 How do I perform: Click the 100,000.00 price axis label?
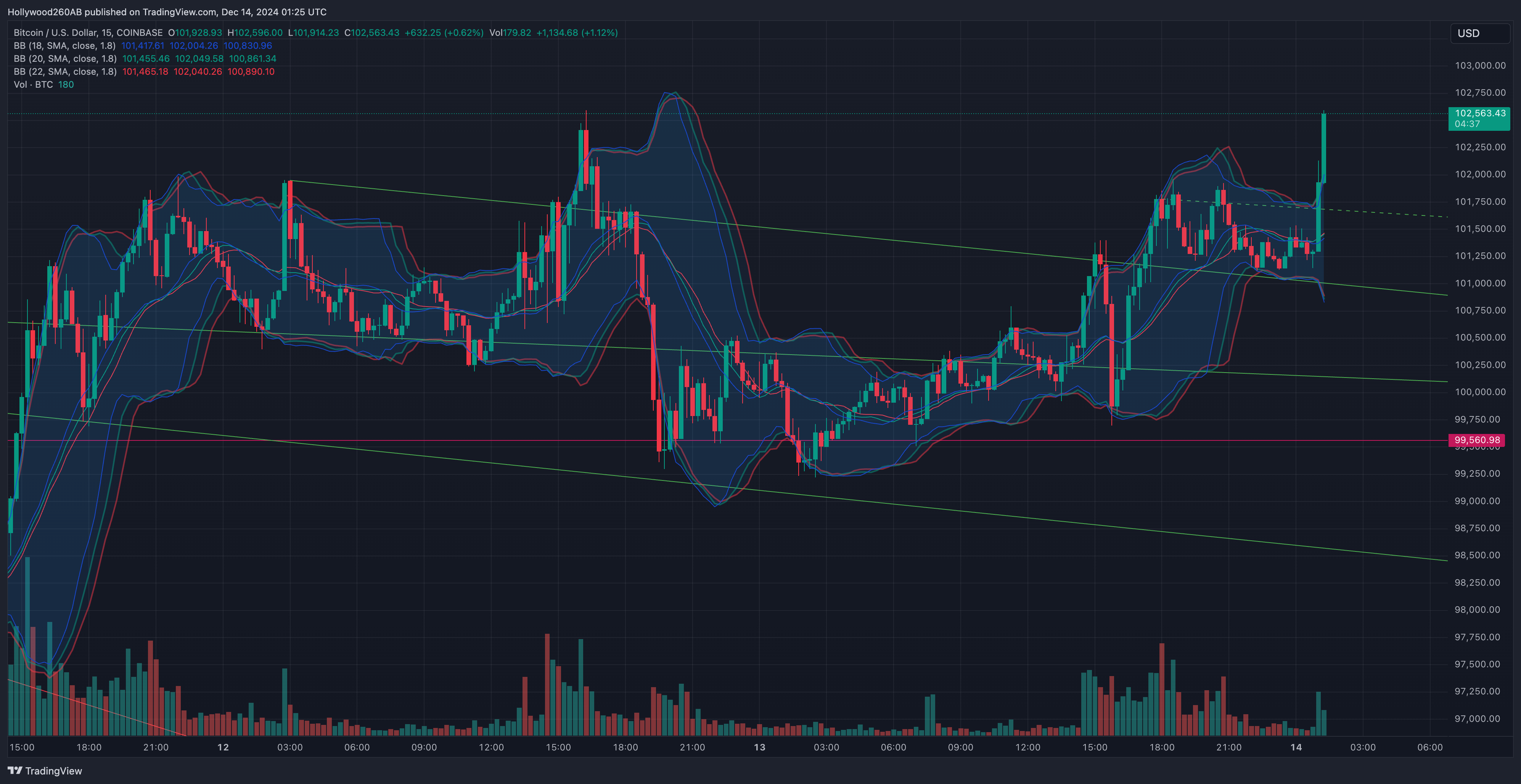(1480, 392)
